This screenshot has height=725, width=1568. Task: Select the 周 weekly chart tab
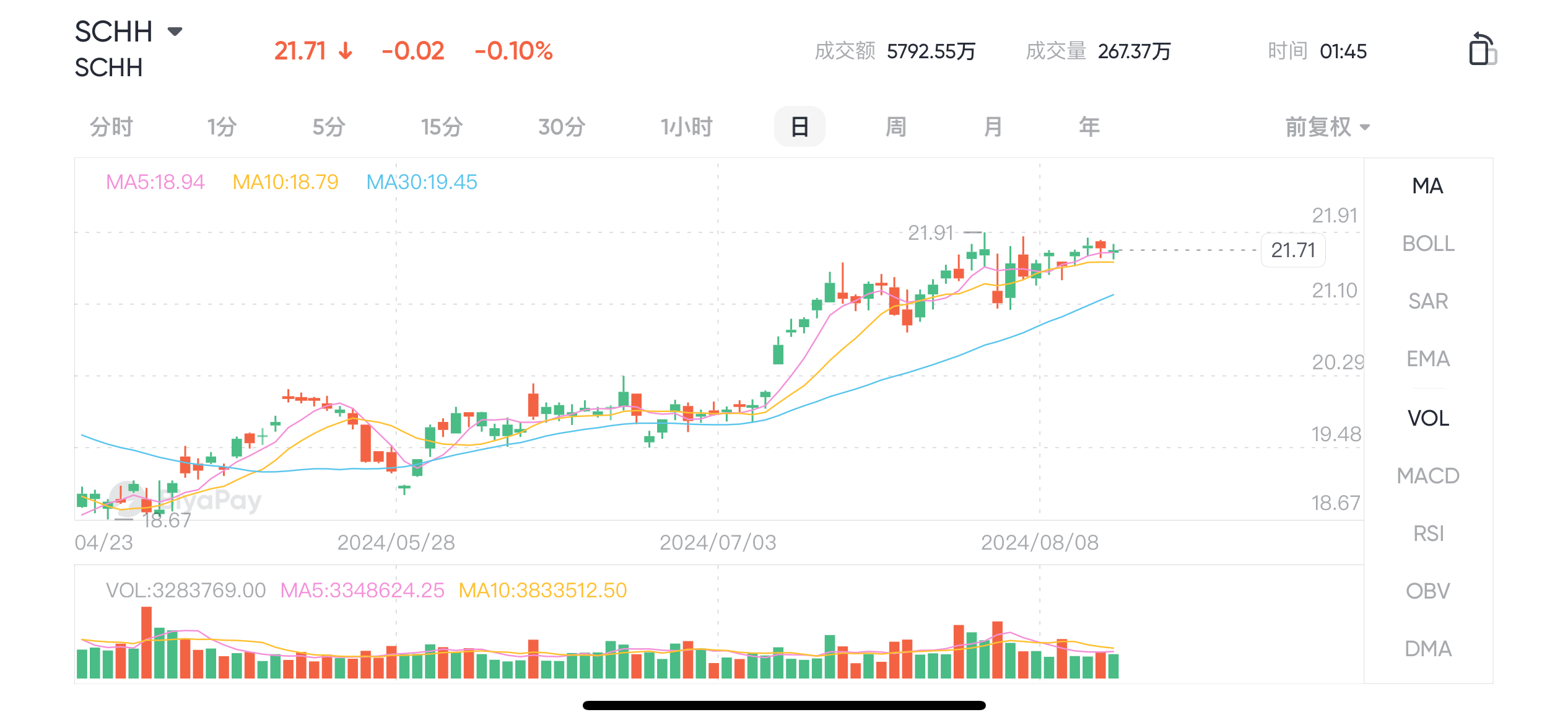(x=896, y=127)
